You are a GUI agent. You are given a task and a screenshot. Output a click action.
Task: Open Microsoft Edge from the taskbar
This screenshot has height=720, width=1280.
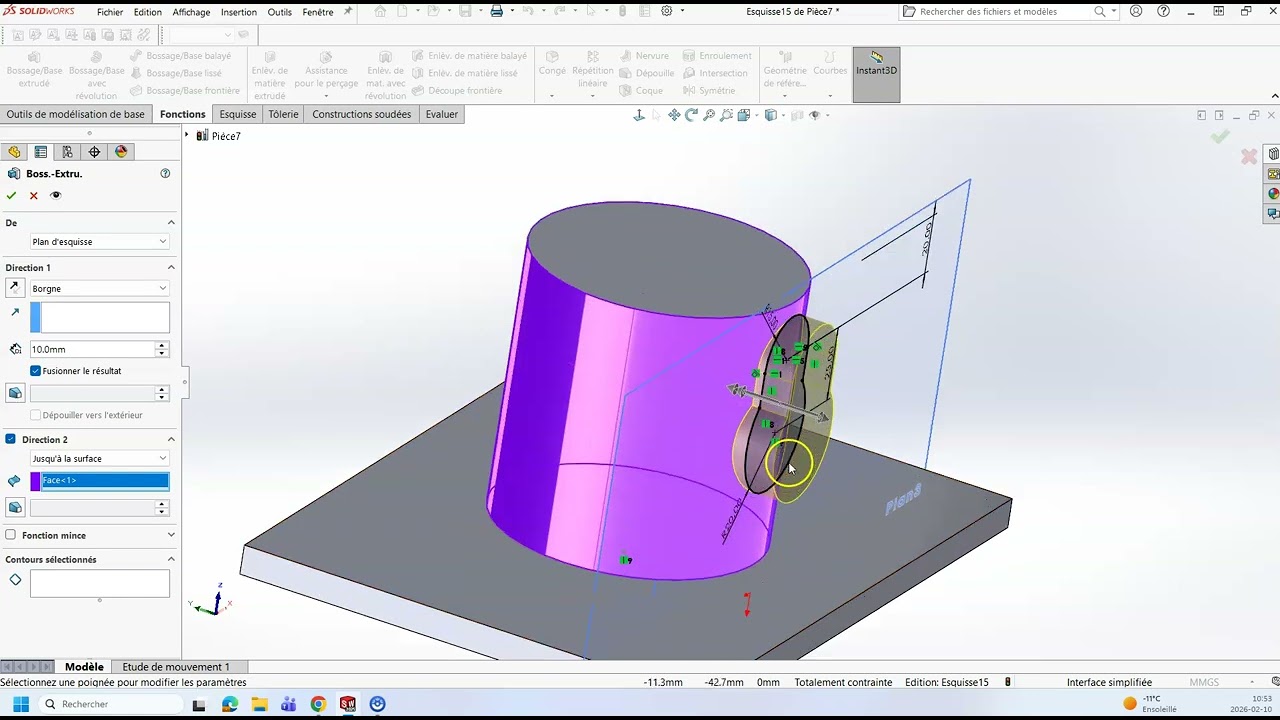coord(230,704)
